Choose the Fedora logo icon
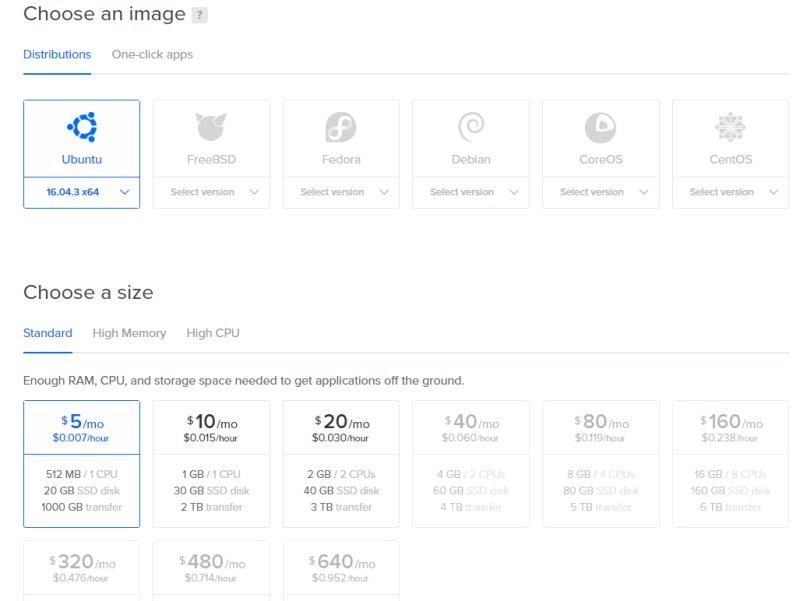This screenshot has width=800, height=601. coord(341,127)
